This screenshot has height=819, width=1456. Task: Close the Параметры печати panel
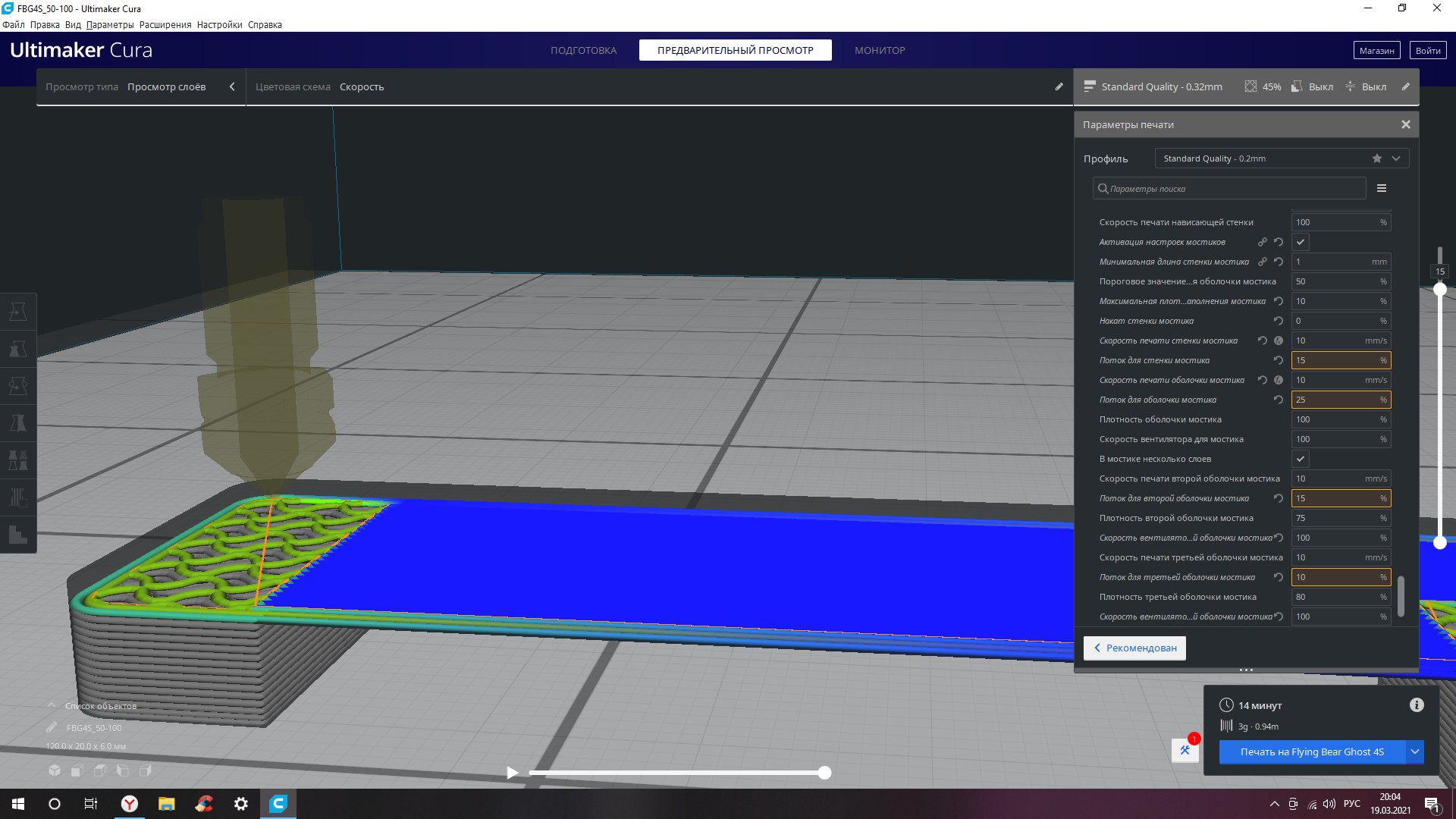tap(1406, 124)
